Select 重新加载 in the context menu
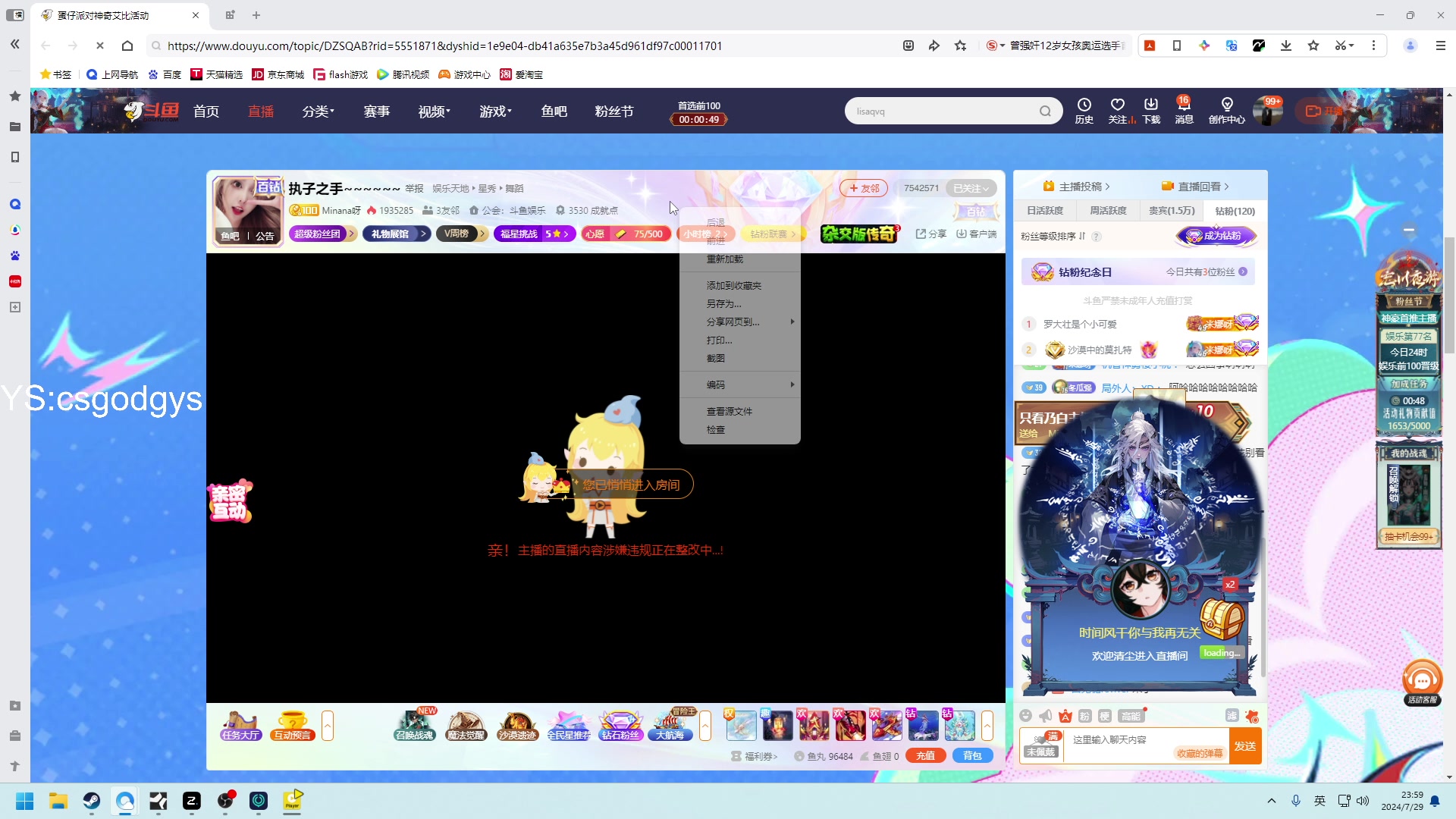The image size is (1456, 819). (740, 259)
